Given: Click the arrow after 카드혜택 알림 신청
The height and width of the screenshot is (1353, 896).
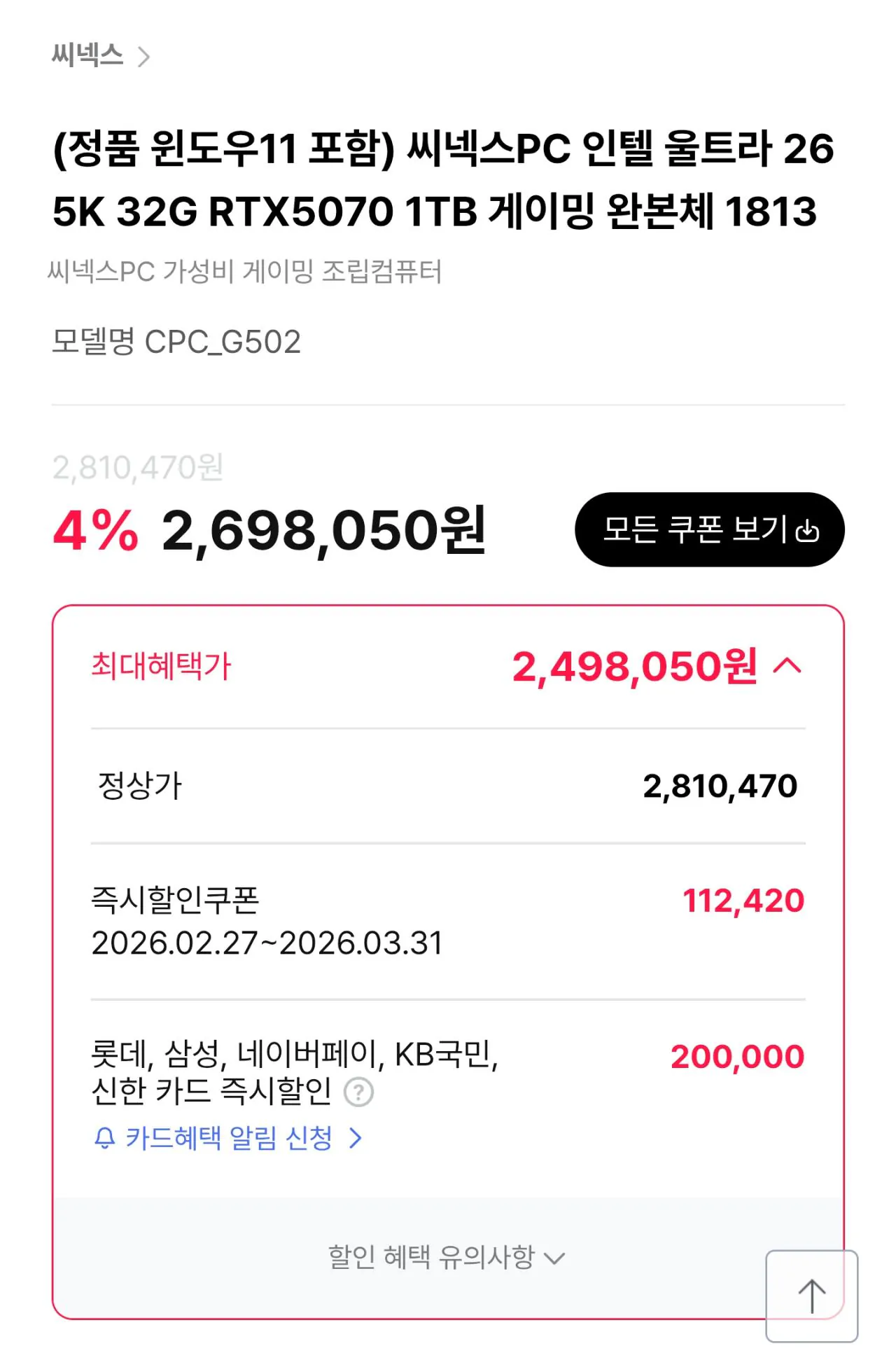Looking at the screenshot, I should [356, 1138].
